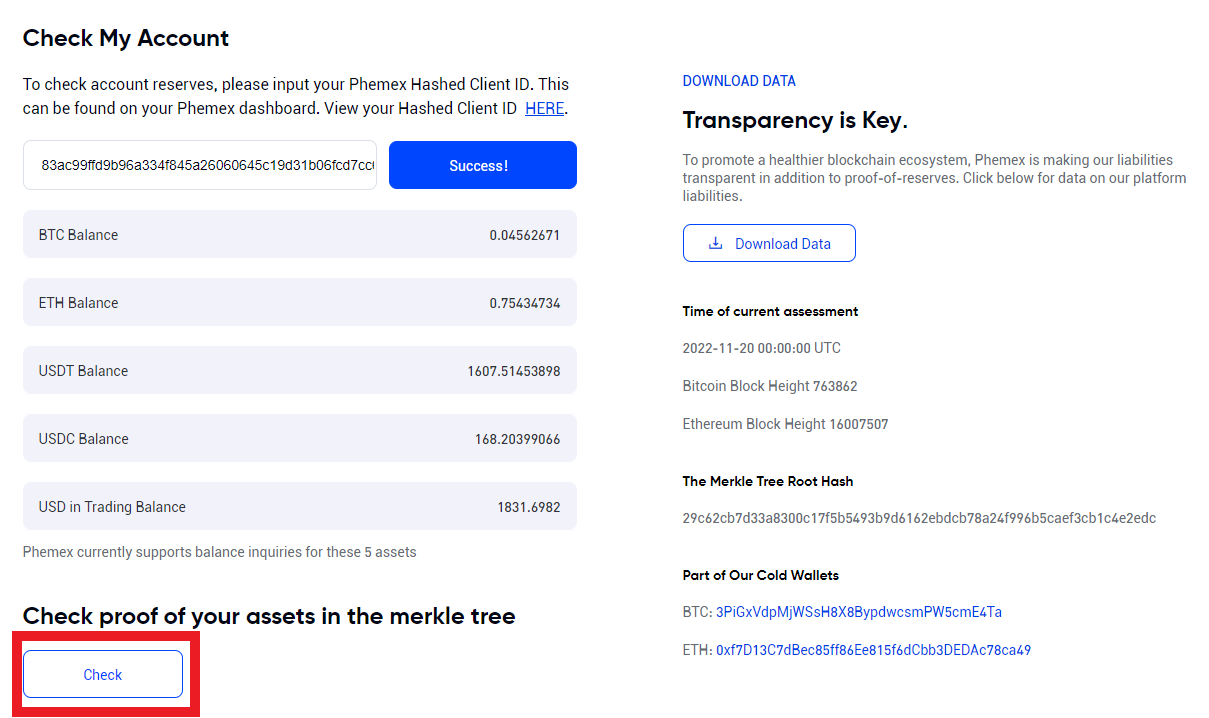This screenshot has width=1209, height=718.
Task: Click the blue Success! button
Action: (483, 165)
